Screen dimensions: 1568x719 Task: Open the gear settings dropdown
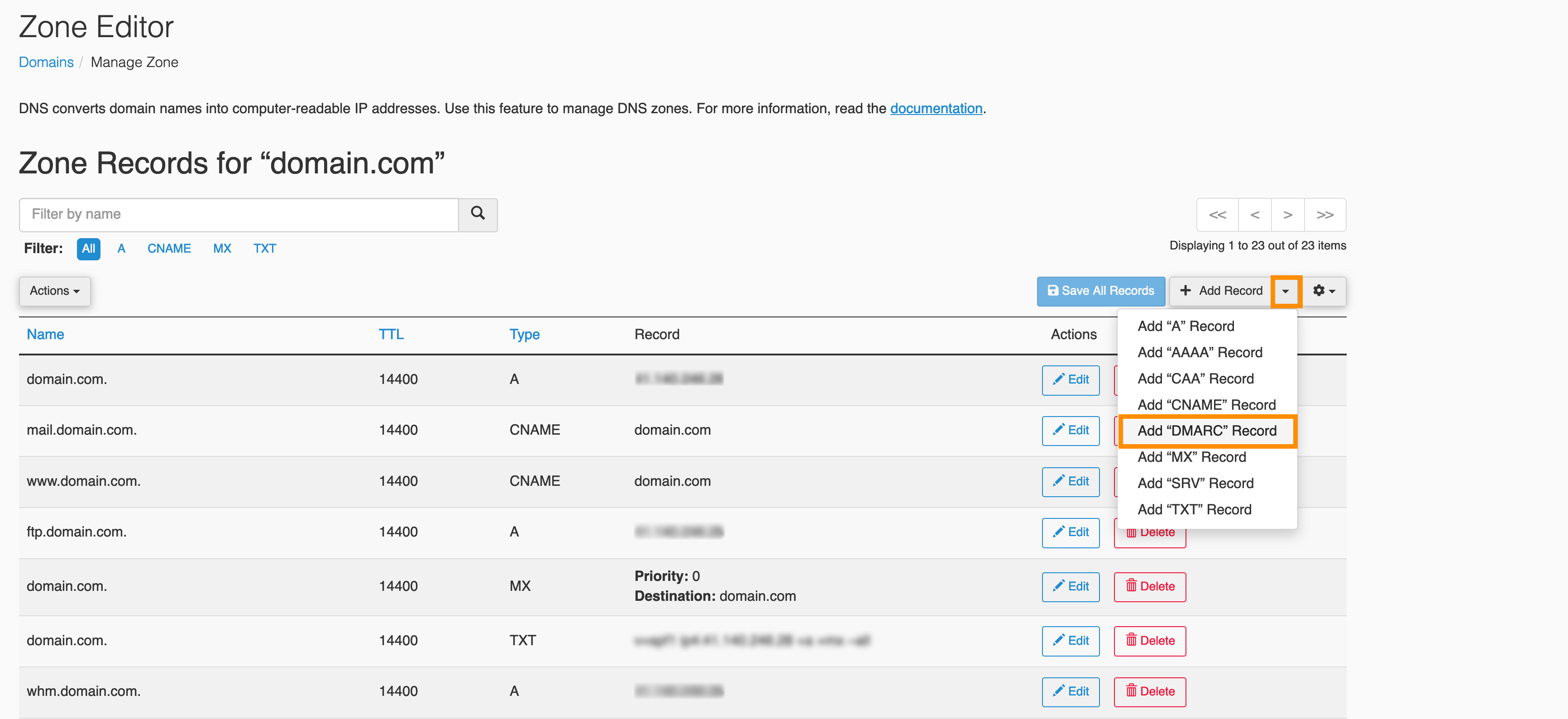pyautogui.click(x=1323, y=291)
